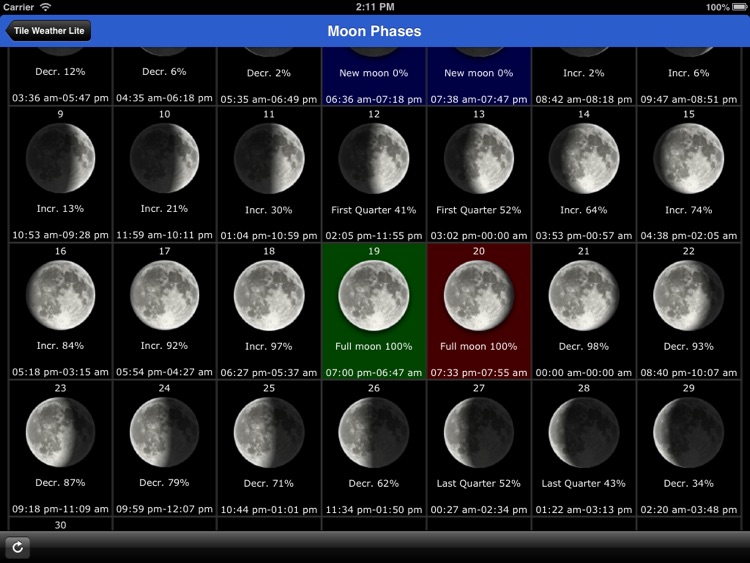Tap 'First Quarter 52%' label

(x=479, y=210)
